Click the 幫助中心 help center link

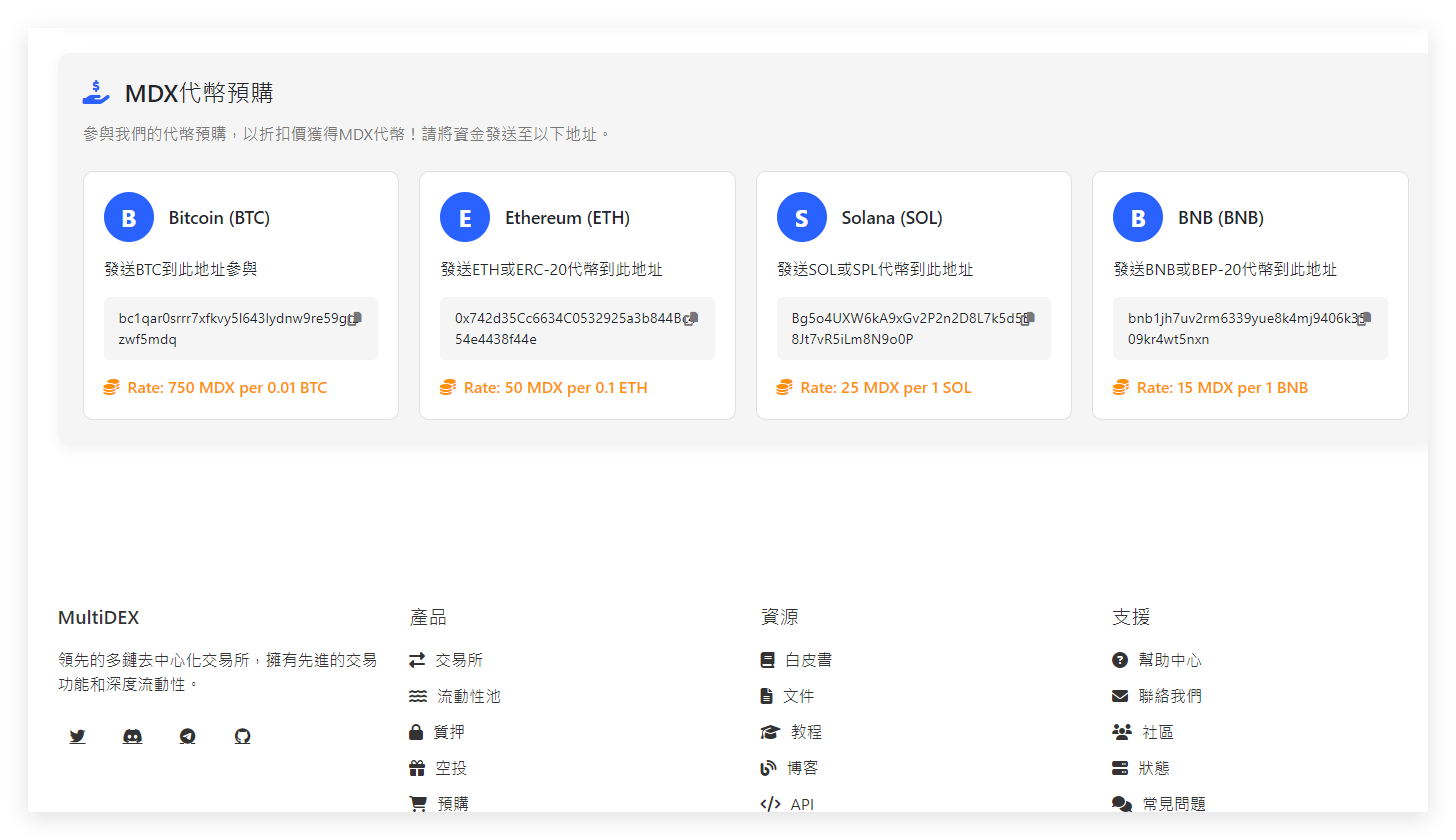point(1169,659)
